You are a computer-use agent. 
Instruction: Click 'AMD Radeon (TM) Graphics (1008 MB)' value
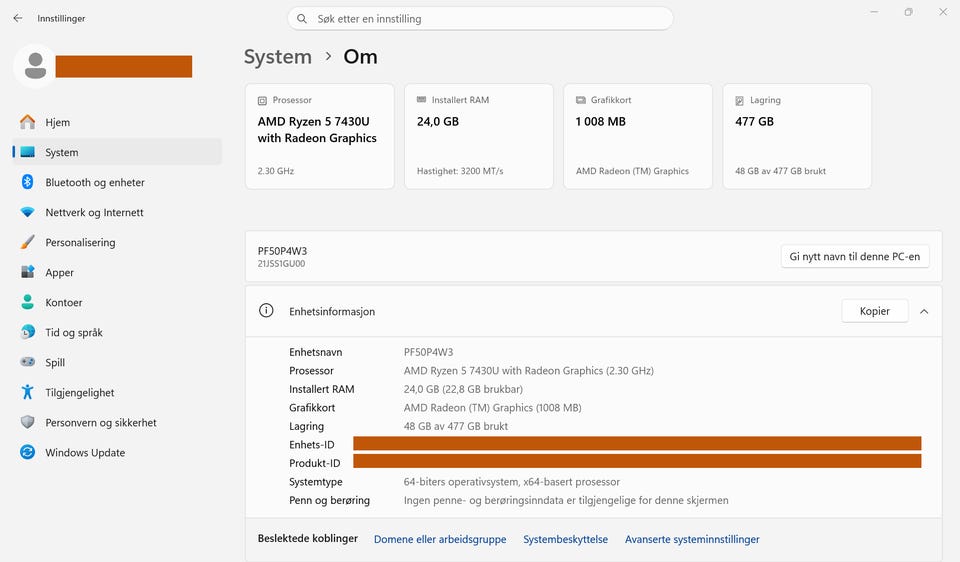pos(493,408)
